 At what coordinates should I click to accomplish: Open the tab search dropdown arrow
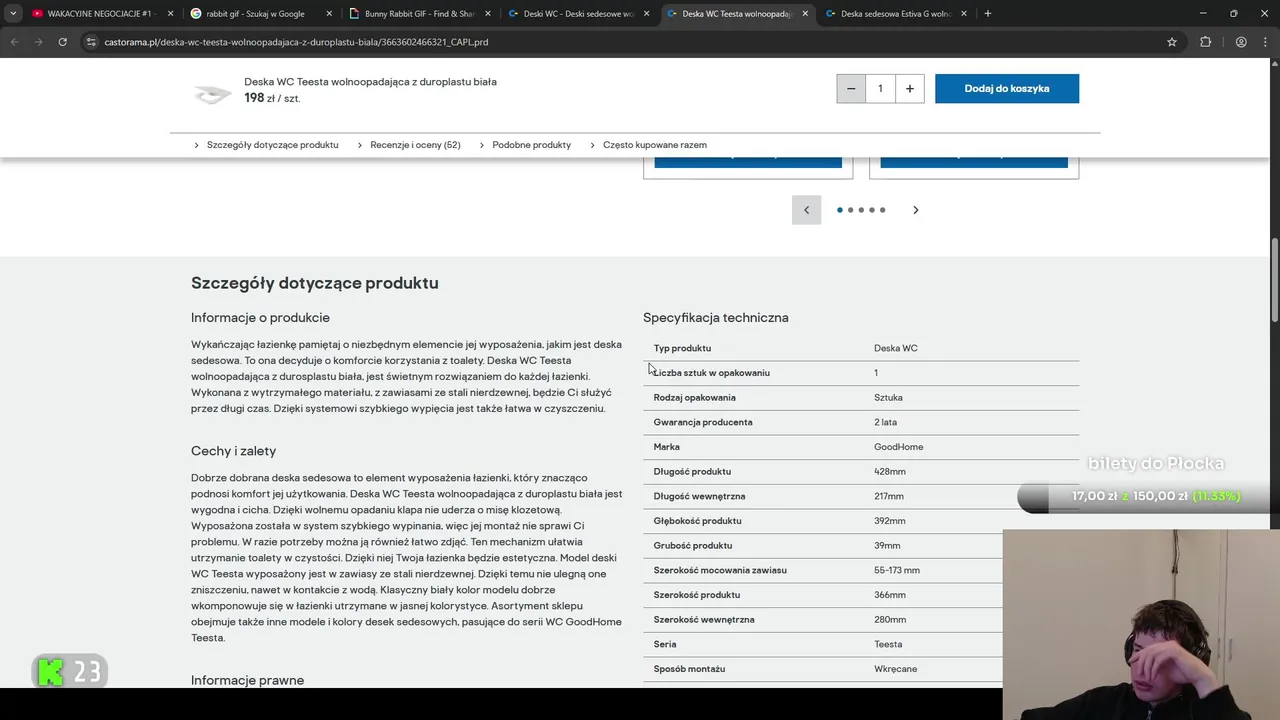(x=13, y=14)
